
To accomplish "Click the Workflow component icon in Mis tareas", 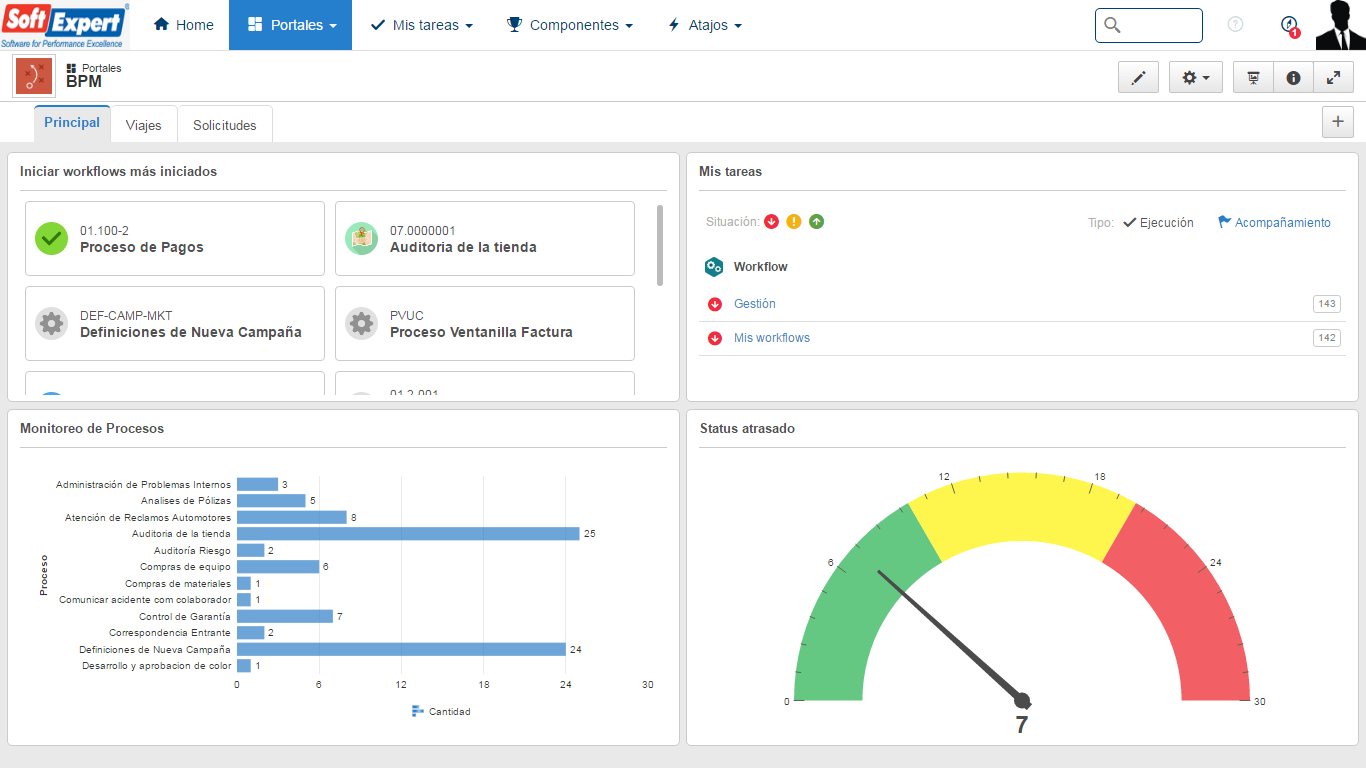I will coord(713,266).
